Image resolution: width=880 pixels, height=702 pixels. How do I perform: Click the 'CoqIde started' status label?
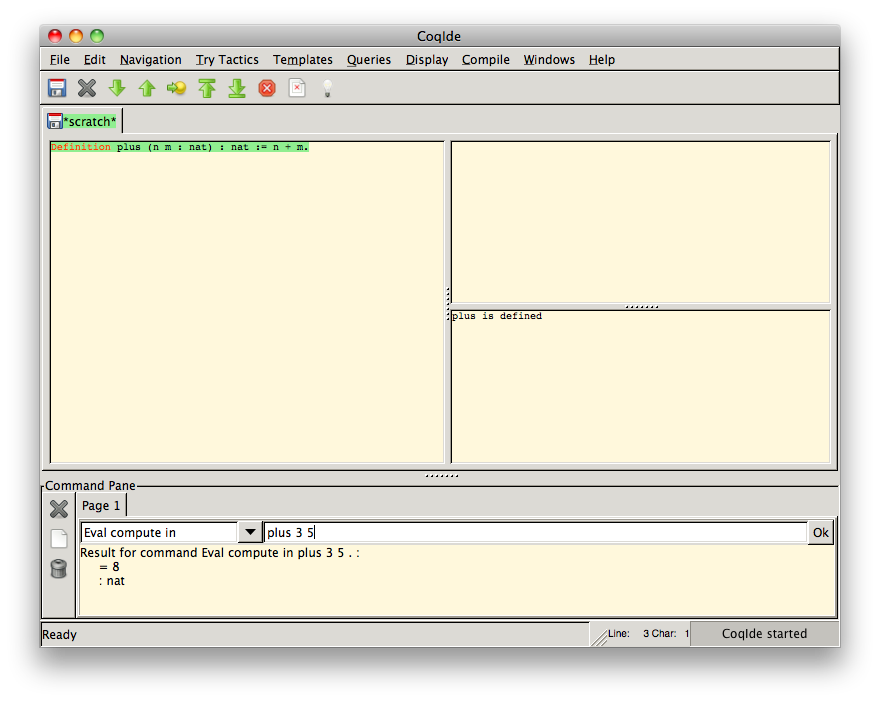point(764,634)
